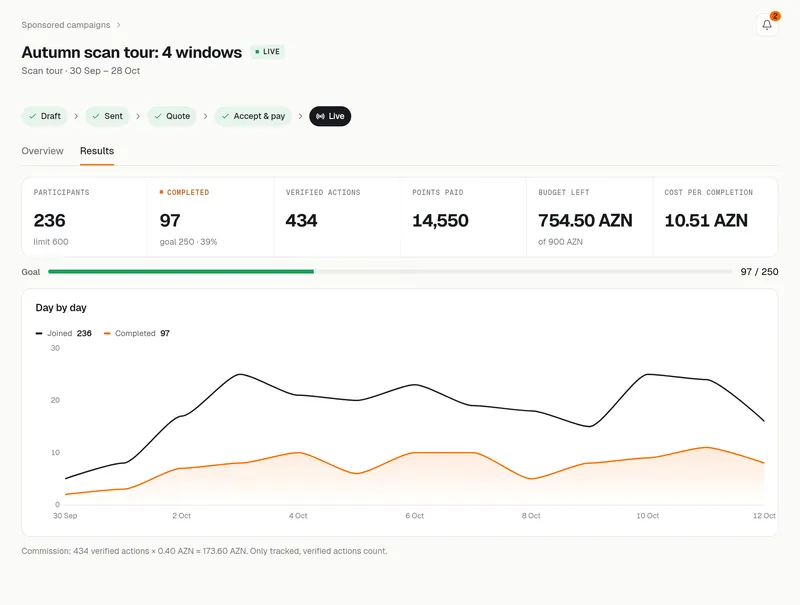The width and height of the screenshot is (800, 605).
Task: Click the 'goal 250 · 39%' note
Action: tap(188, 242)
